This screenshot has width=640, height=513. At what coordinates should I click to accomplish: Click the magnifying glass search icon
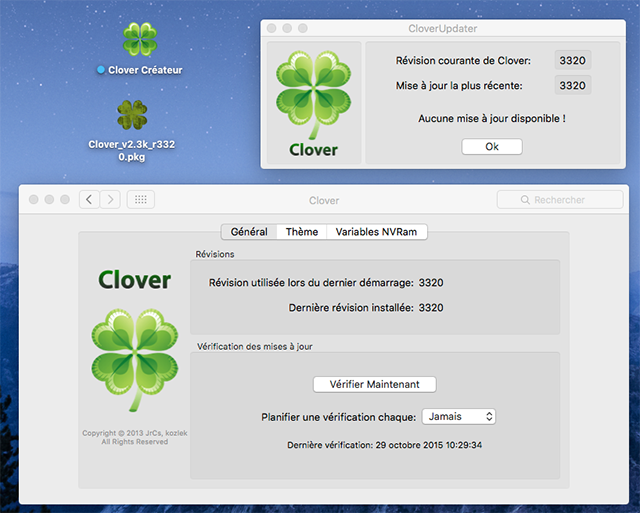pos(525,200)
